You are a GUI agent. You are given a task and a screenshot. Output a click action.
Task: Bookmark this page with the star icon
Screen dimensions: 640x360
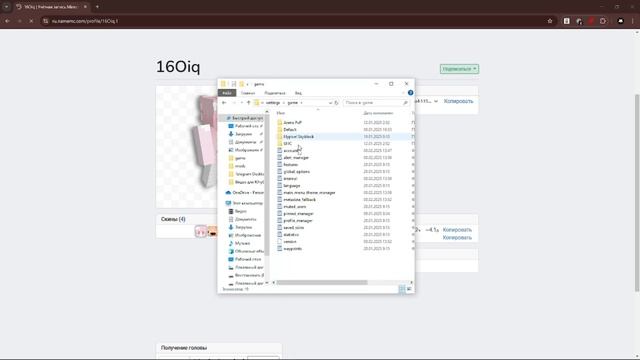coord(550,21)
